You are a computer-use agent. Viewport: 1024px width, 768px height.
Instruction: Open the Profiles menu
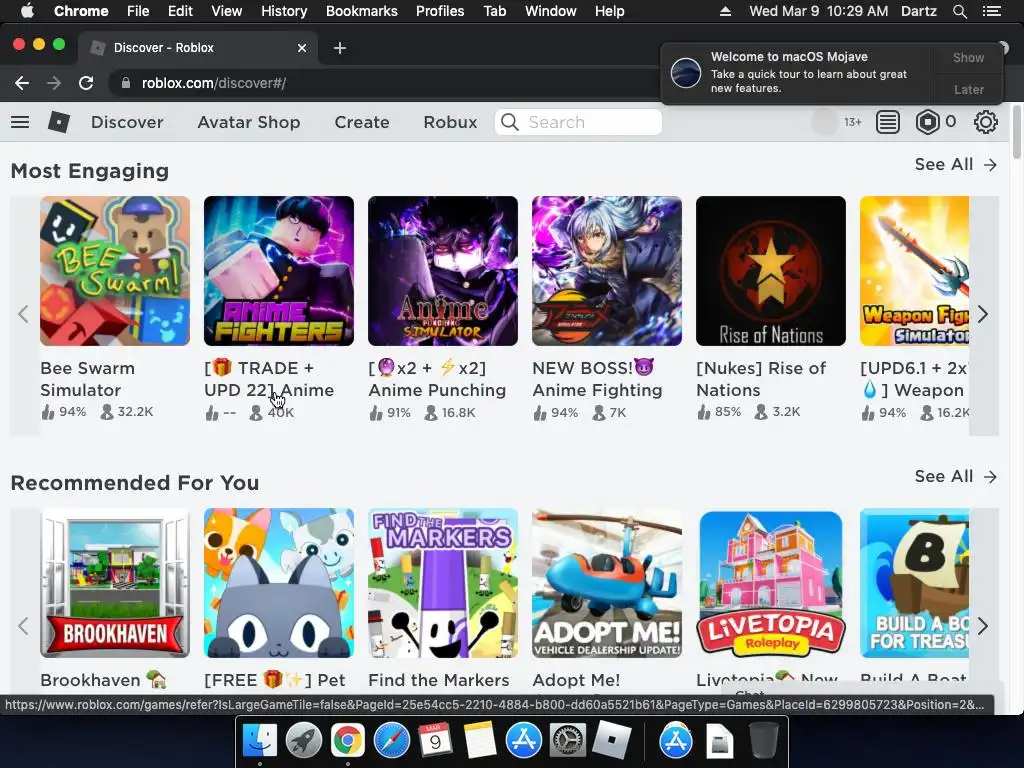[440, 11]
